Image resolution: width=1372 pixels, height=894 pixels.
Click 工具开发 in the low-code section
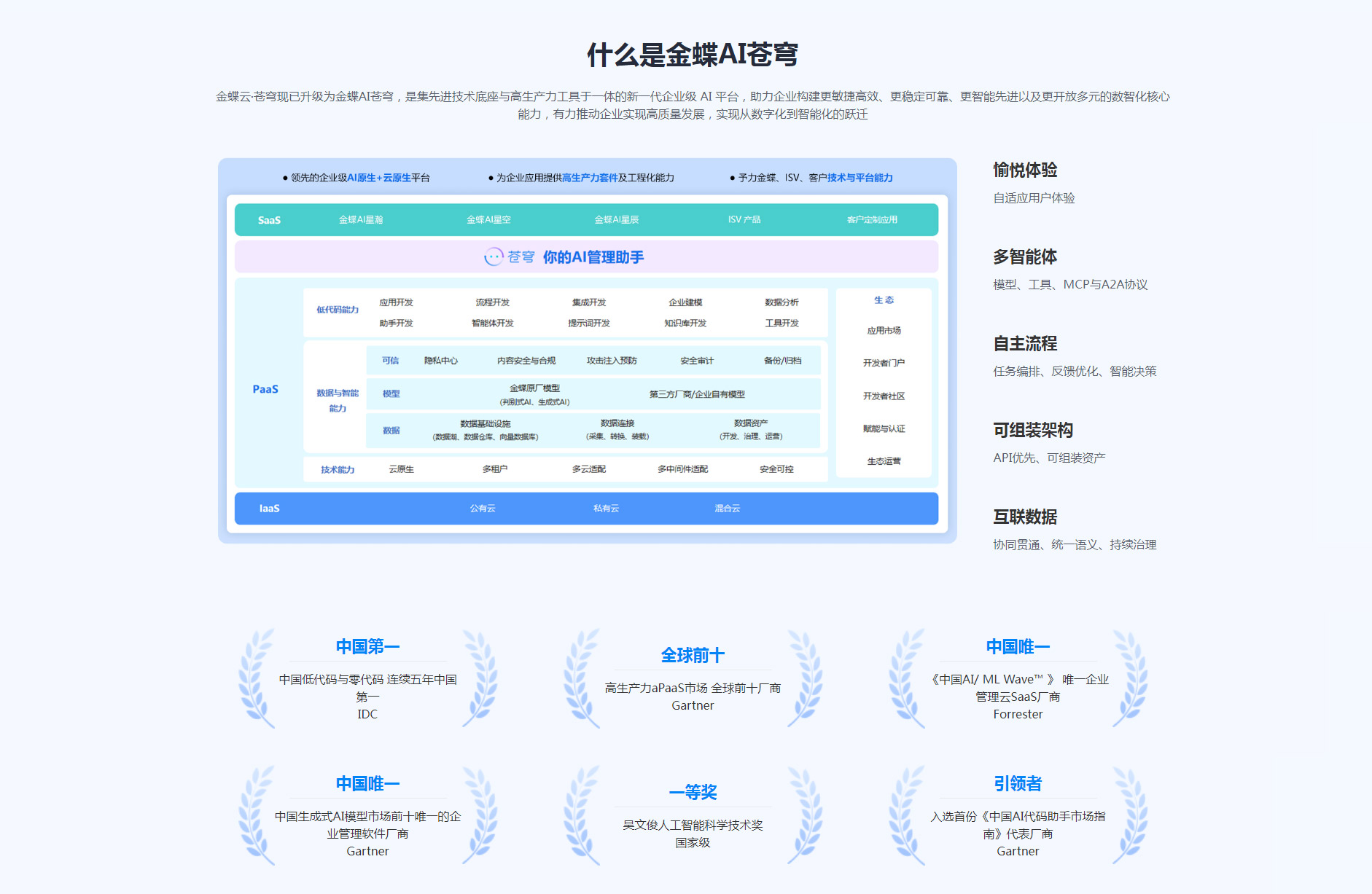pos(782,324)
